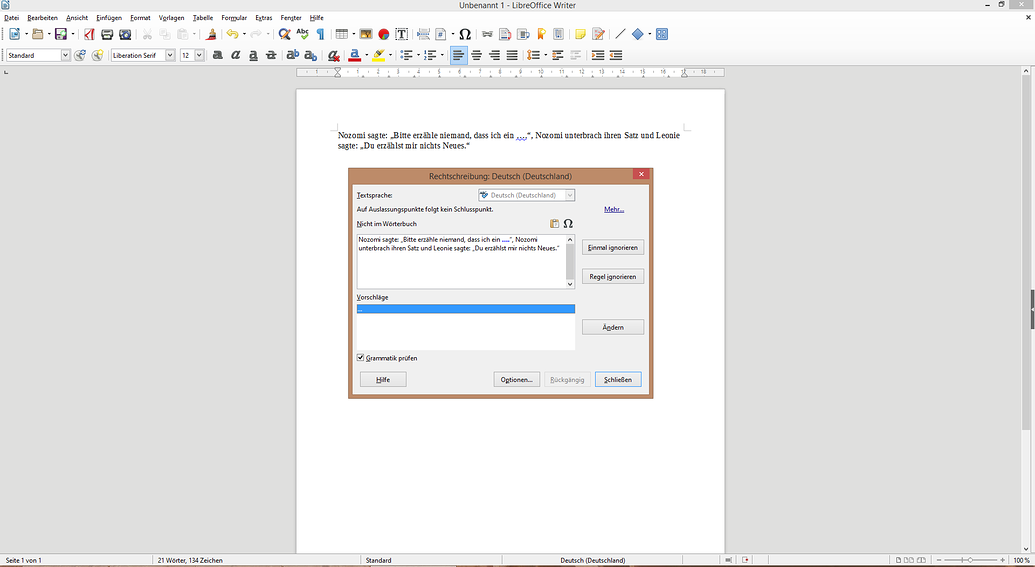
Task: Open the Einfügen menu
Action: (109, 18)
